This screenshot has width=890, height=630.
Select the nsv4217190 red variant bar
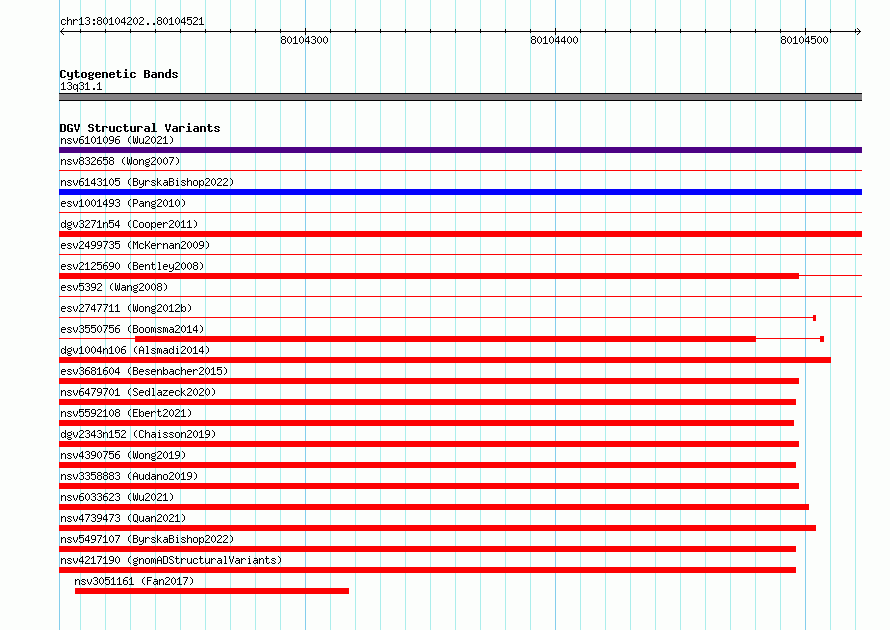[427, 570]
